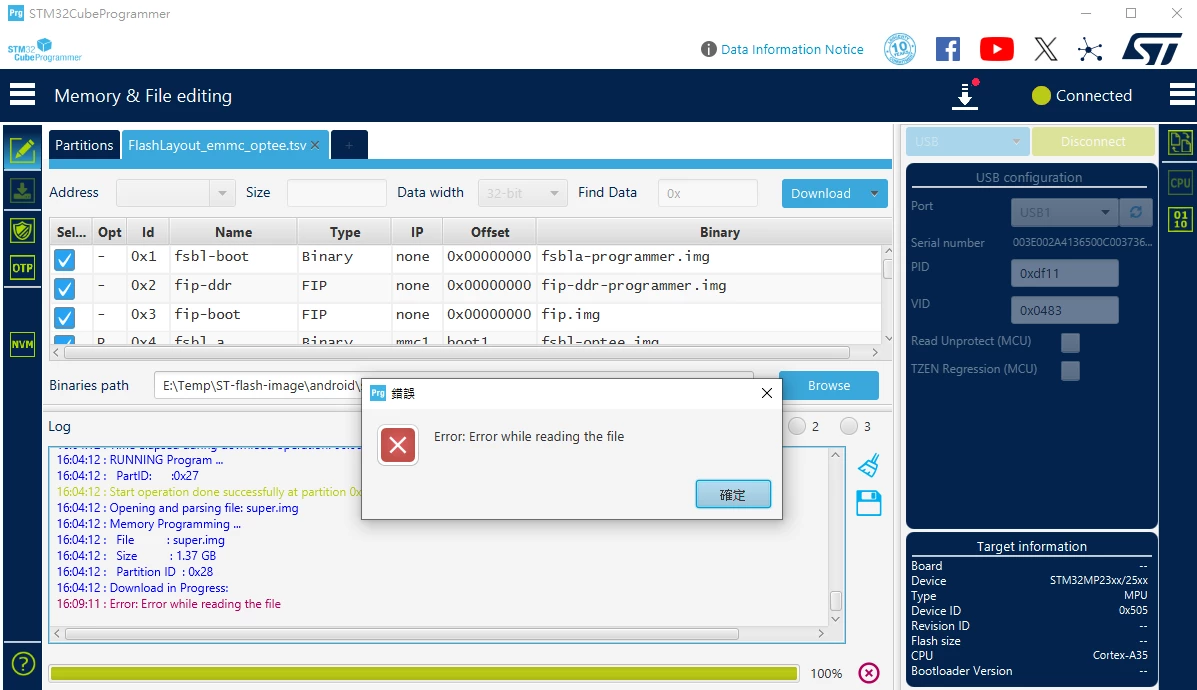Select verbosity level 2 radio button
The width and height of the screenshot is (1197, 690).
tap(797, 426)
